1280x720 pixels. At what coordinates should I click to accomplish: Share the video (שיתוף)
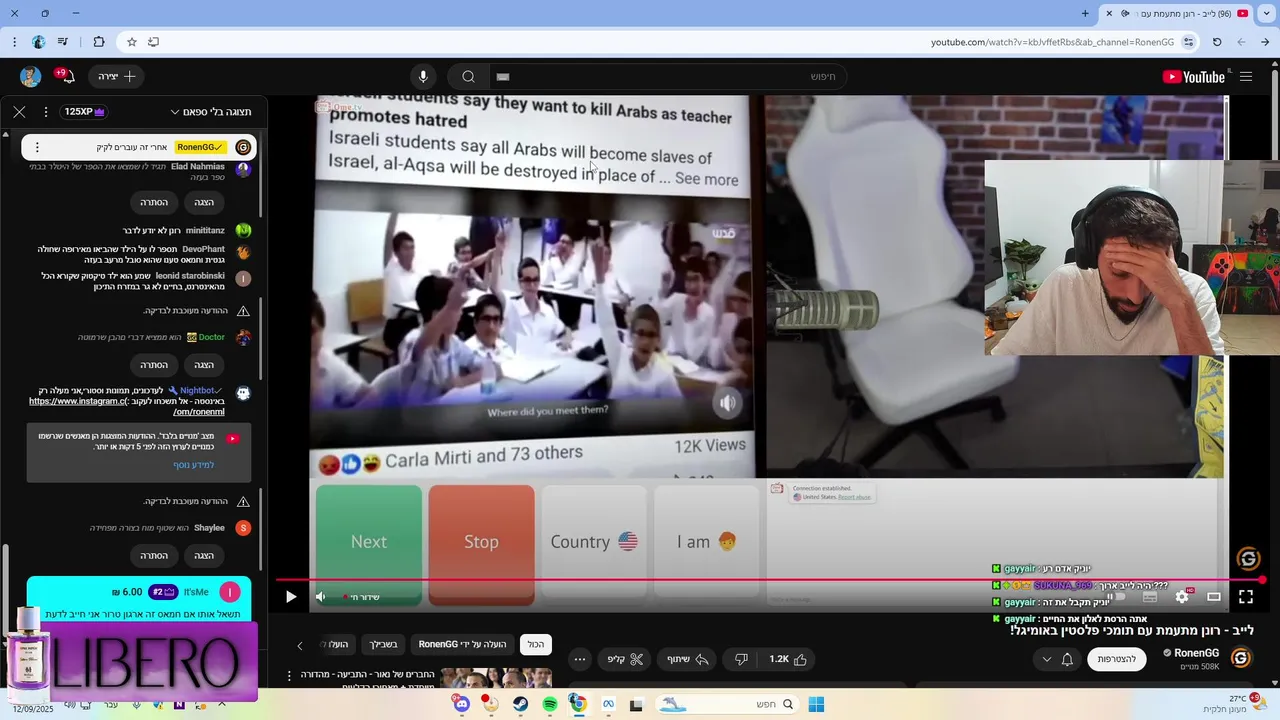pos(687,659)
